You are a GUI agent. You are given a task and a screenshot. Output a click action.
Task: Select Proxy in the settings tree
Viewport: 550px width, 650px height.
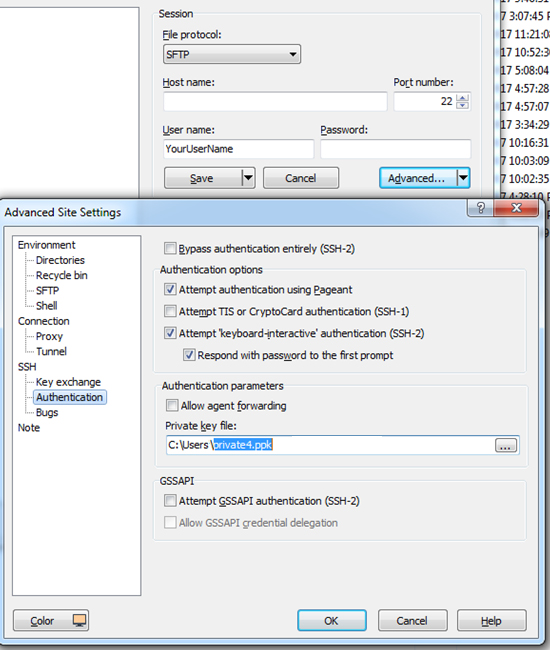49,336
